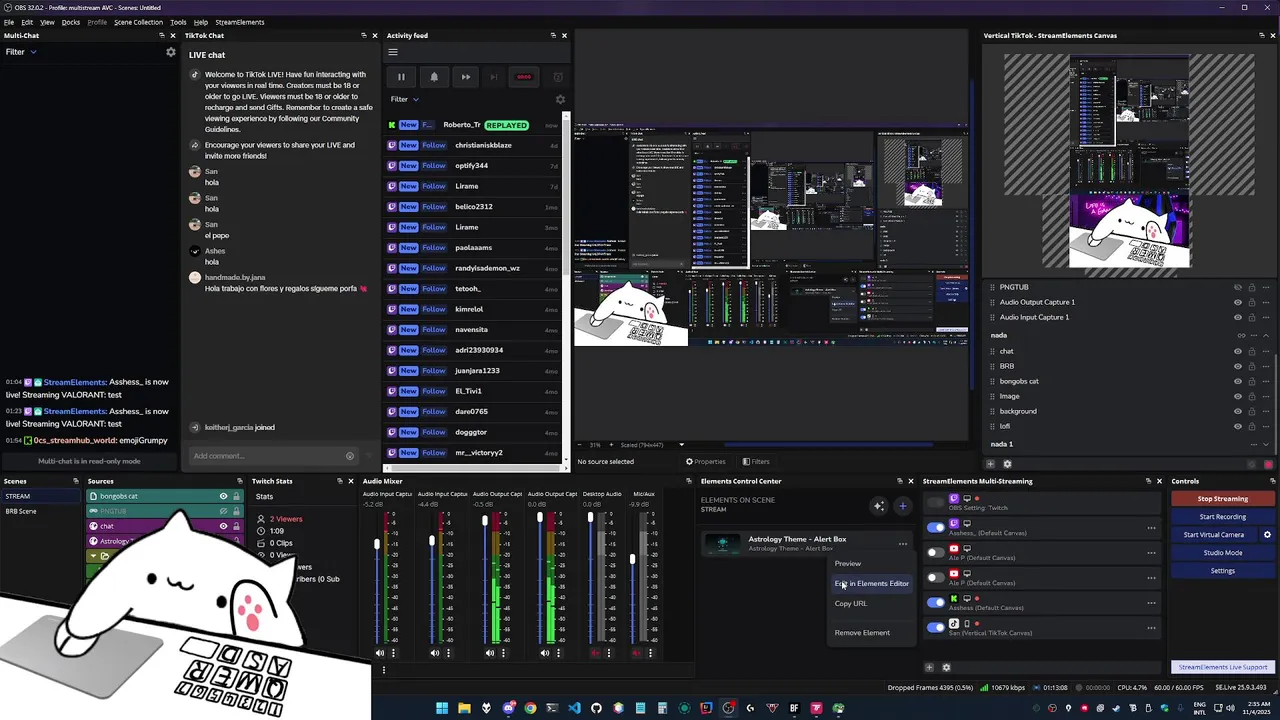Viewport: 1280px width, 720px height.
Task: Open OBS Settings from Controls
Action: pyautogui.click(x=1222, y=571)
